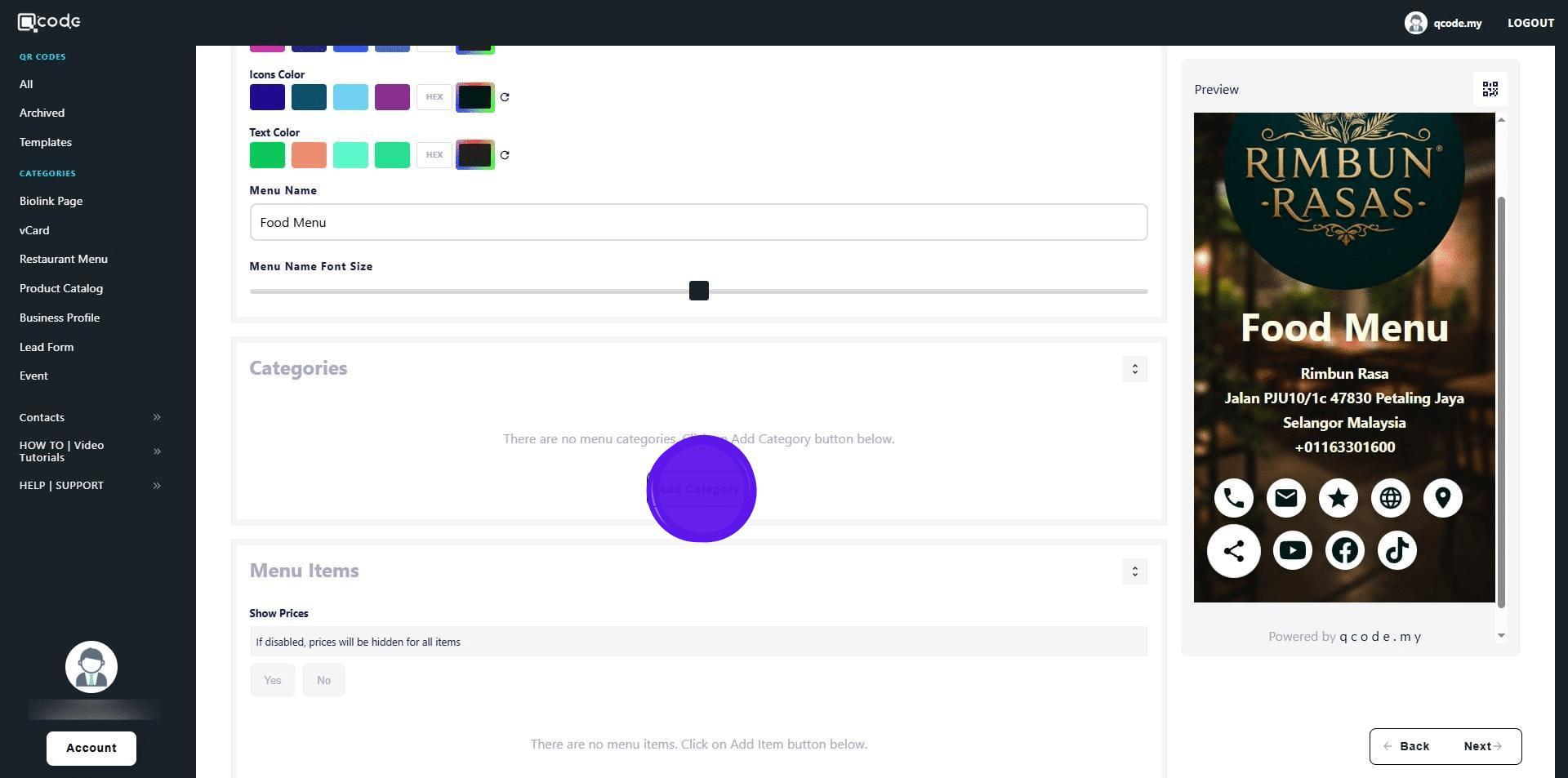
Task: Click the phone call icon in preview
Action: [1233, 498]
